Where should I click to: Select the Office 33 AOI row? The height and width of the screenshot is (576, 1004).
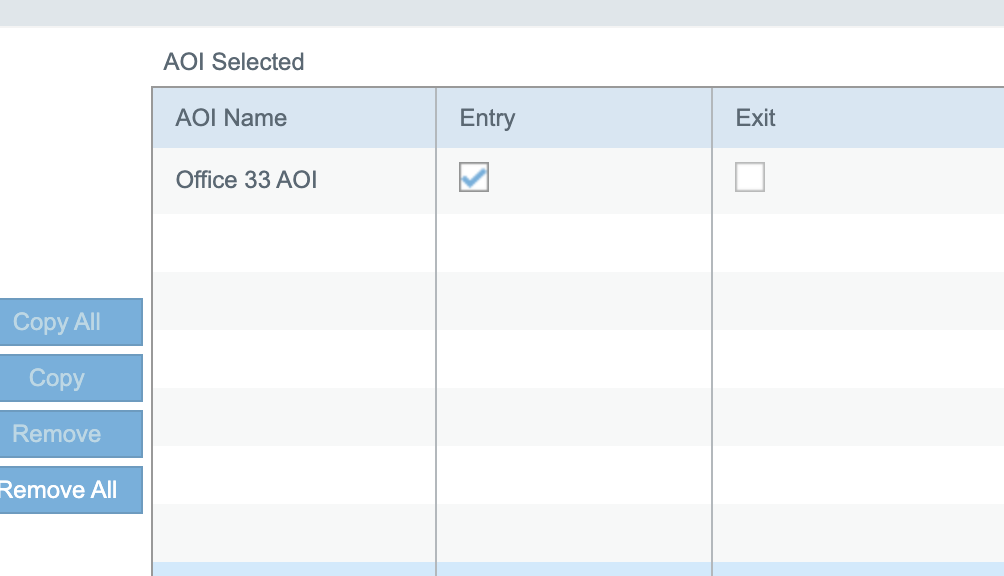[x=246, y=180]
